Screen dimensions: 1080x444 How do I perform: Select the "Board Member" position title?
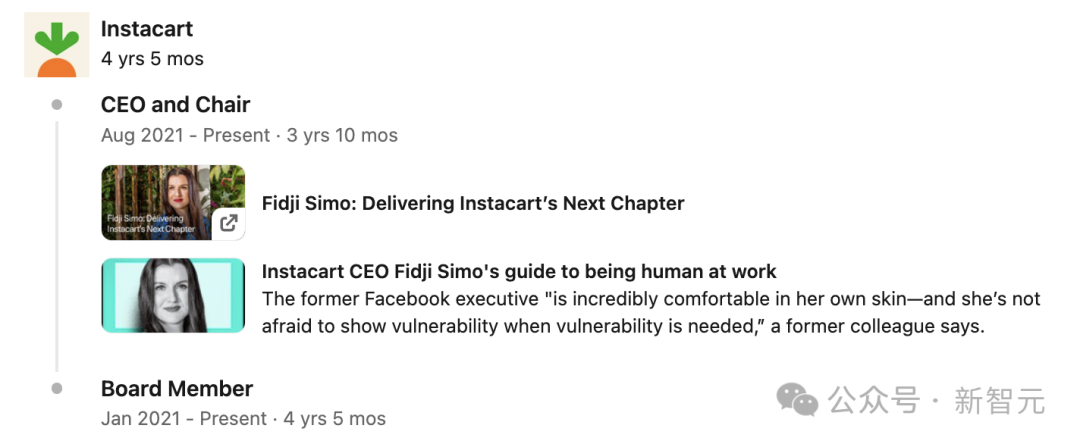click(x=177, y=388)
